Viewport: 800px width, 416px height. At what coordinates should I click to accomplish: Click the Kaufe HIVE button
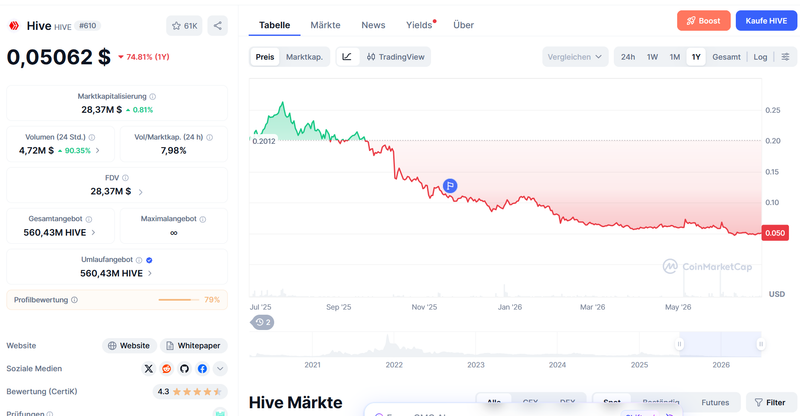tap(766, 21)
